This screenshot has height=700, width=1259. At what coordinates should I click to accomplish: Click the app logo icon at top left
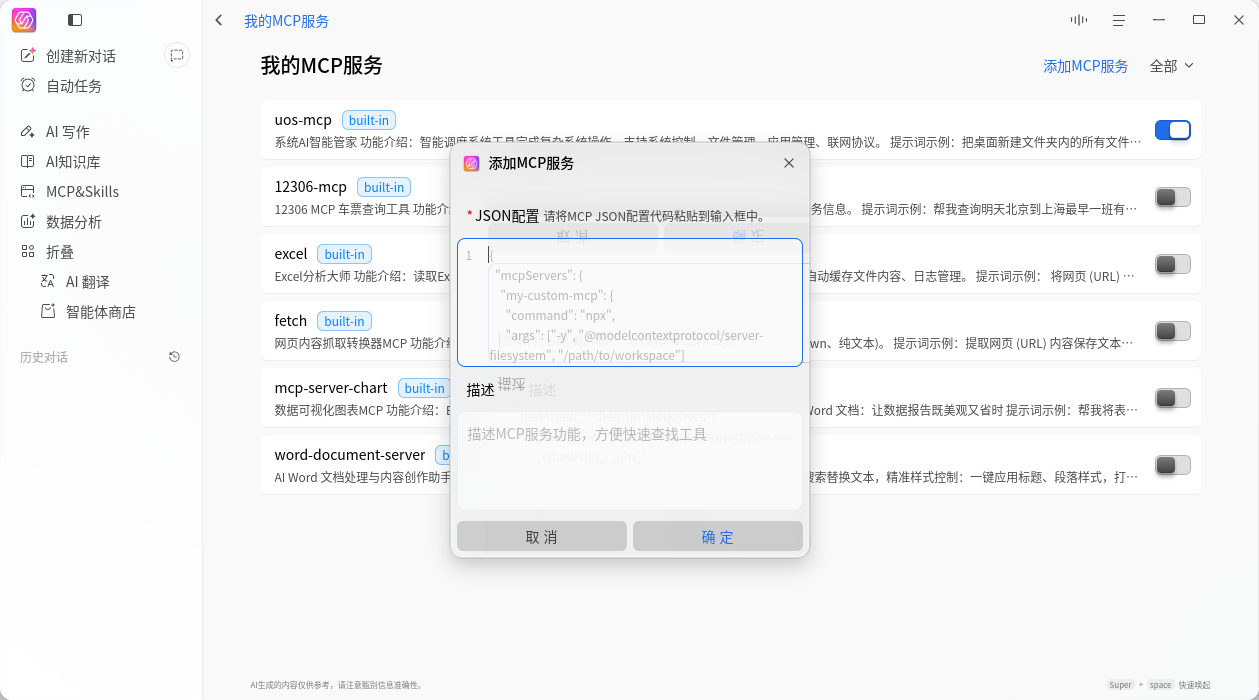click(24, 20)
